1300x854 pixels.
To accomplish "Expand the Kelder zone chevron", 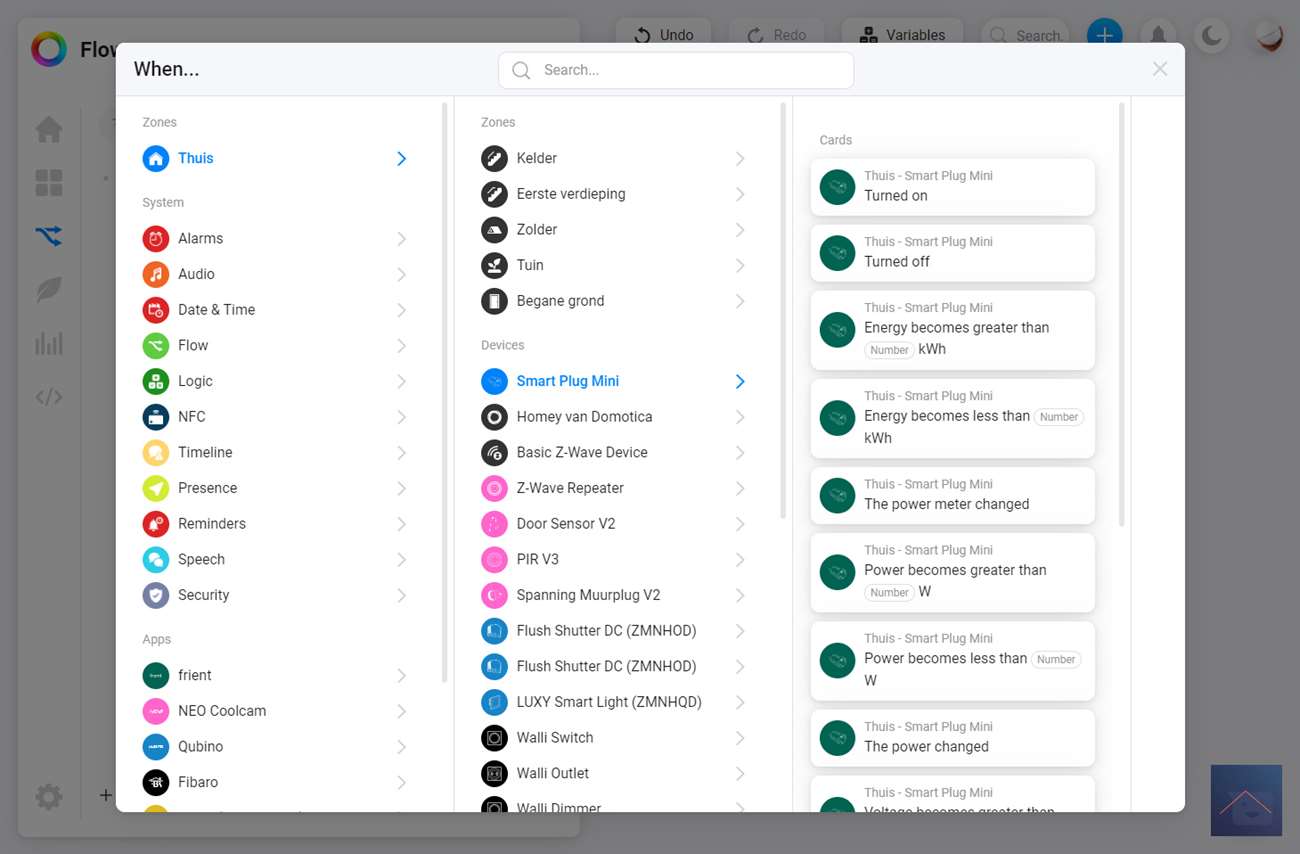I will 740,159.
